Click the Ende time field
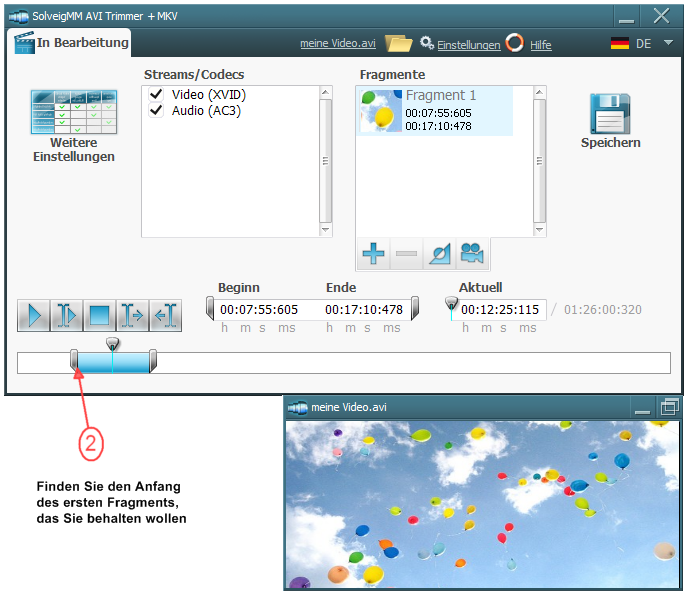Image resolution: width=688 pixels, height=595 pixels. 364,310
